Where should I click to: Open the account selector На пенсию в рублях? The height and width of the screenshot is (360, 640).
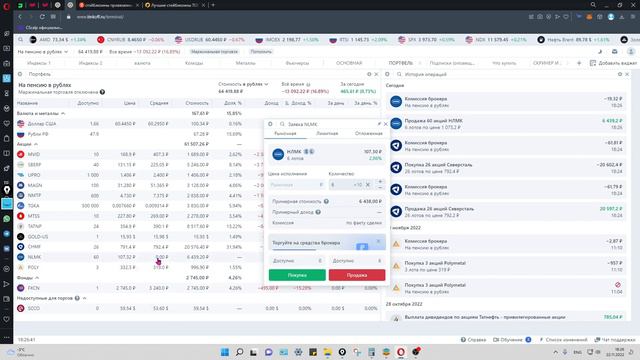coord(42,52)
